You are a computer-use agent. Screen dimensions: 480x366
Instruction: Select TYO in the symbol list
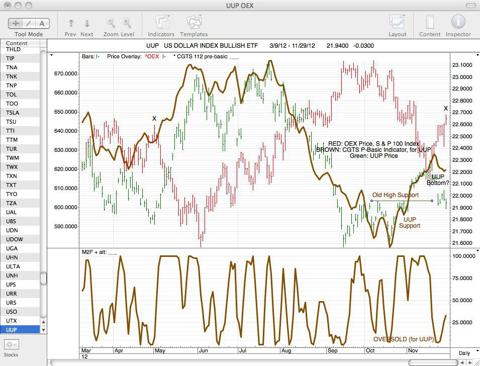click(x=20, y=194)
